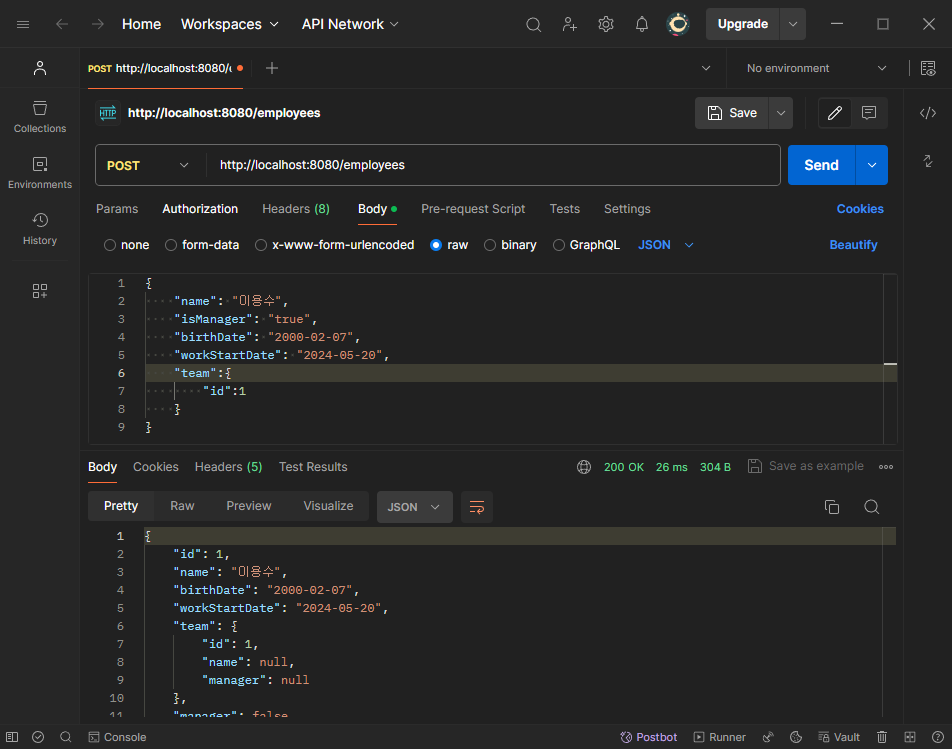Open the search magnifier in top bar

[533, 24]
